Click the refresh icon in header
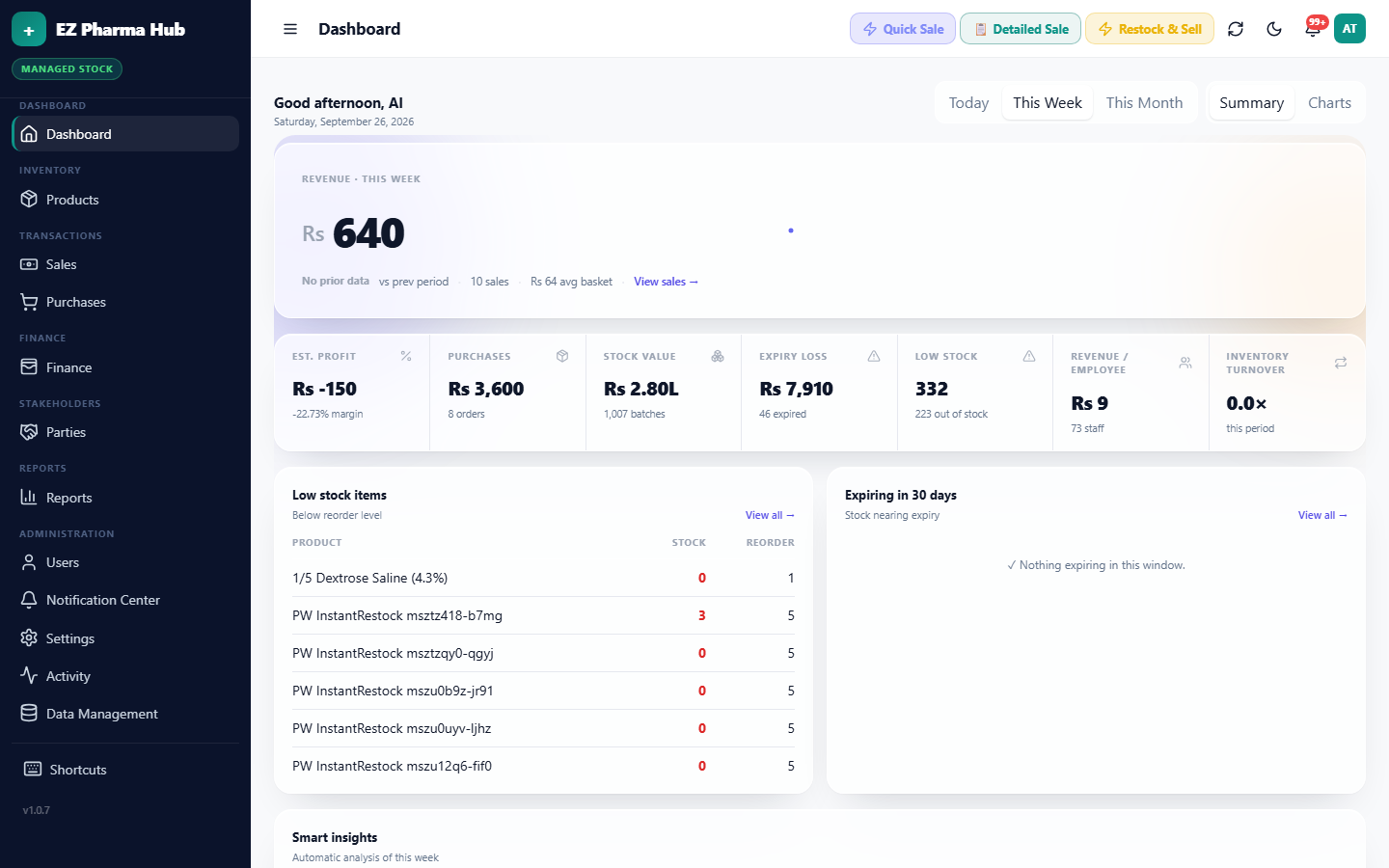 1236,29
